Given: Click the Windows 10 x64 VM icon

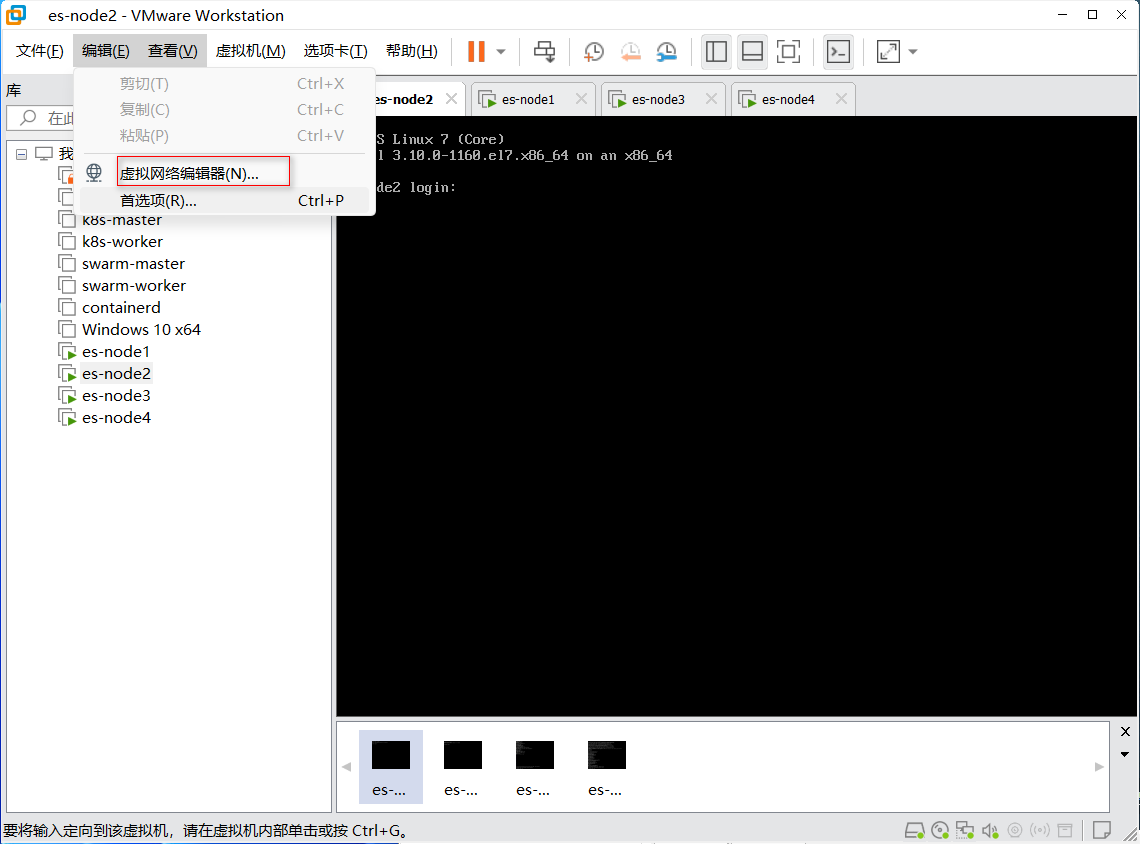Looking at the screenshot, I should 67,329.
